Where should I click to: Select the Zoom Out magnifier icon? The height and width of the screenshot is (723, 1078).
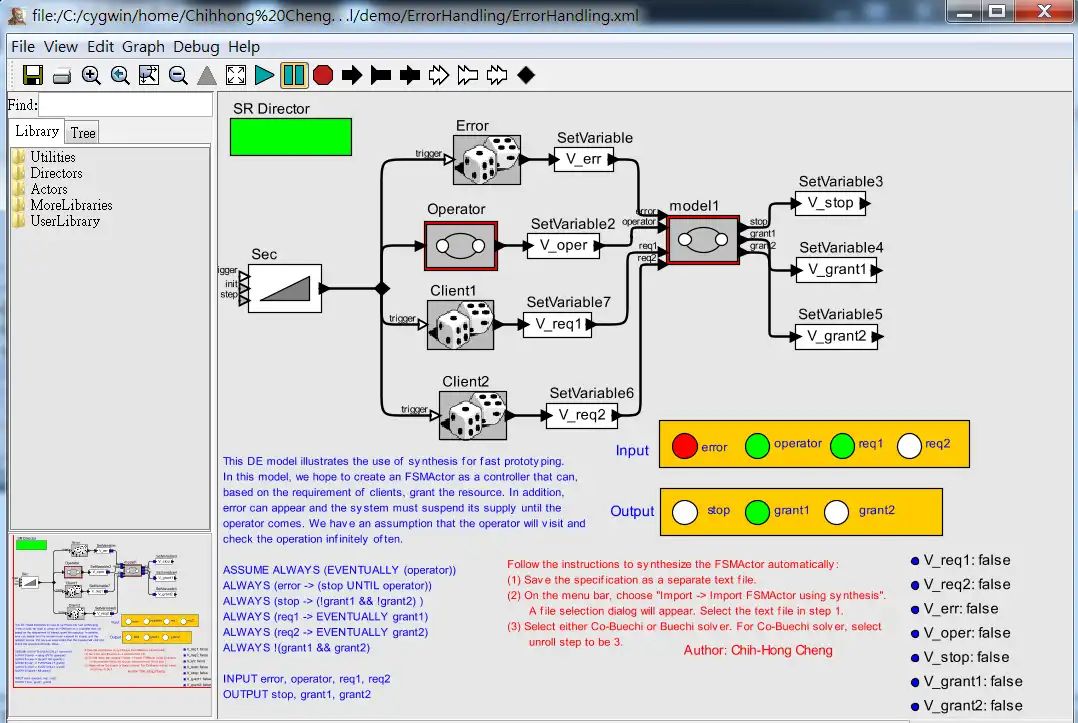[x=177, y=75]
